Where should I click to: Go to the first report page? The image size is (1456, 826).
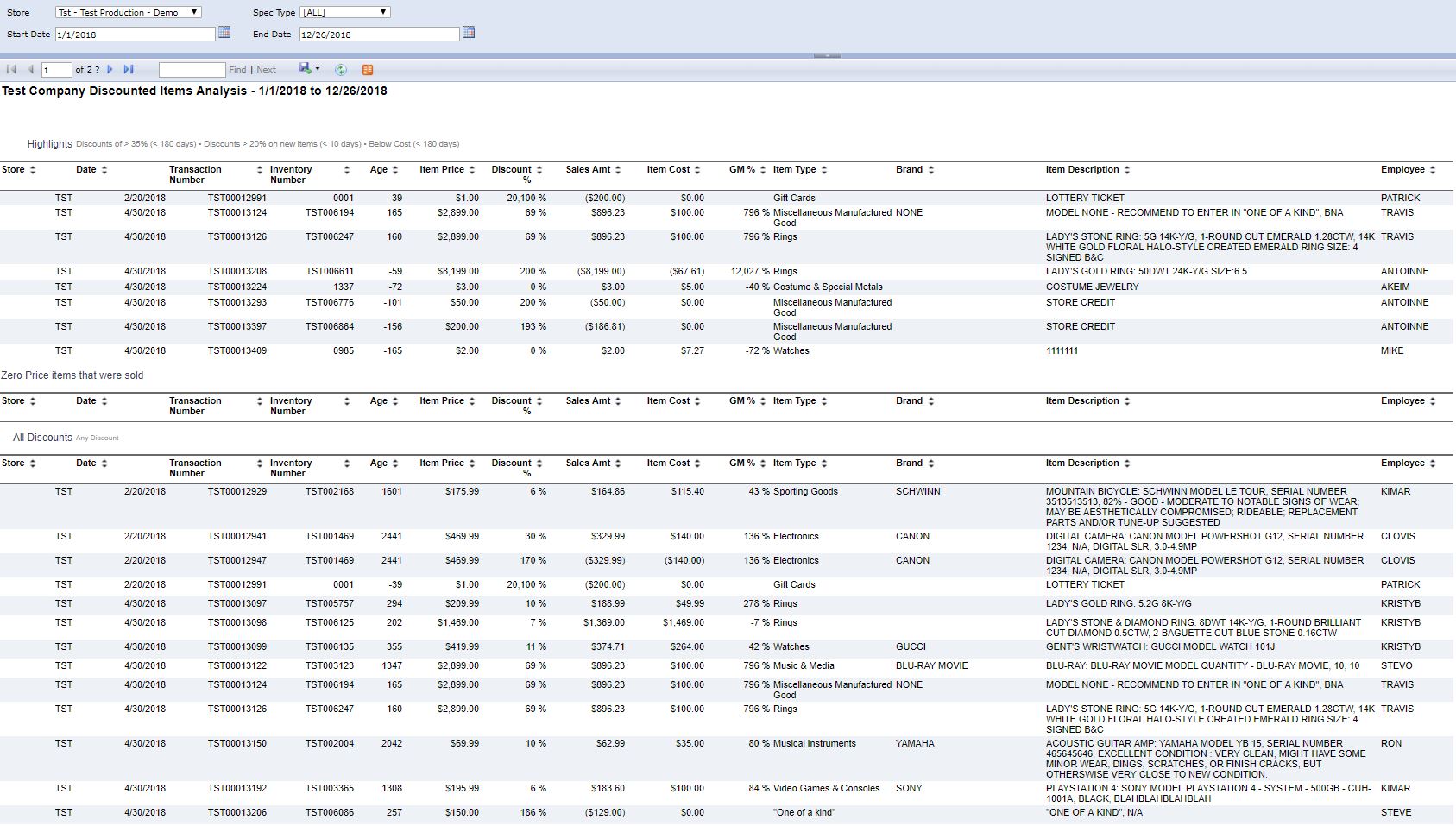11,70
